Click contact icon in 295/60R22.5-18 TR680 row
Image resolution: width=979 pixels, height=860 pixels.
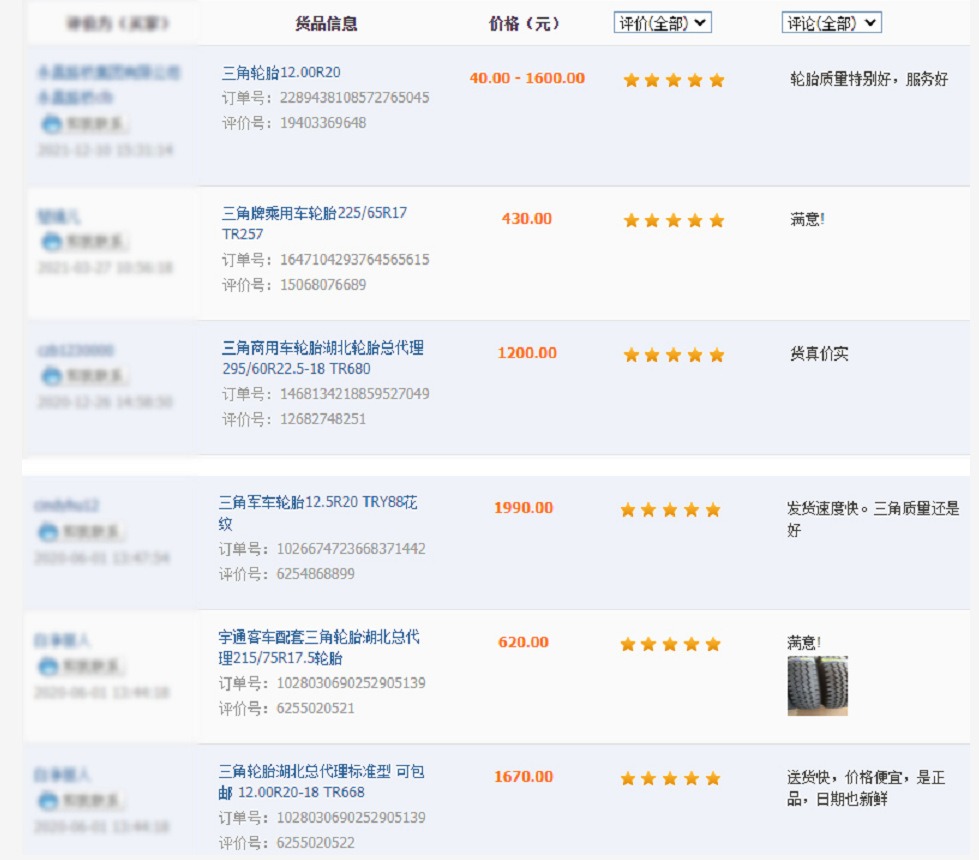(85, 376)
